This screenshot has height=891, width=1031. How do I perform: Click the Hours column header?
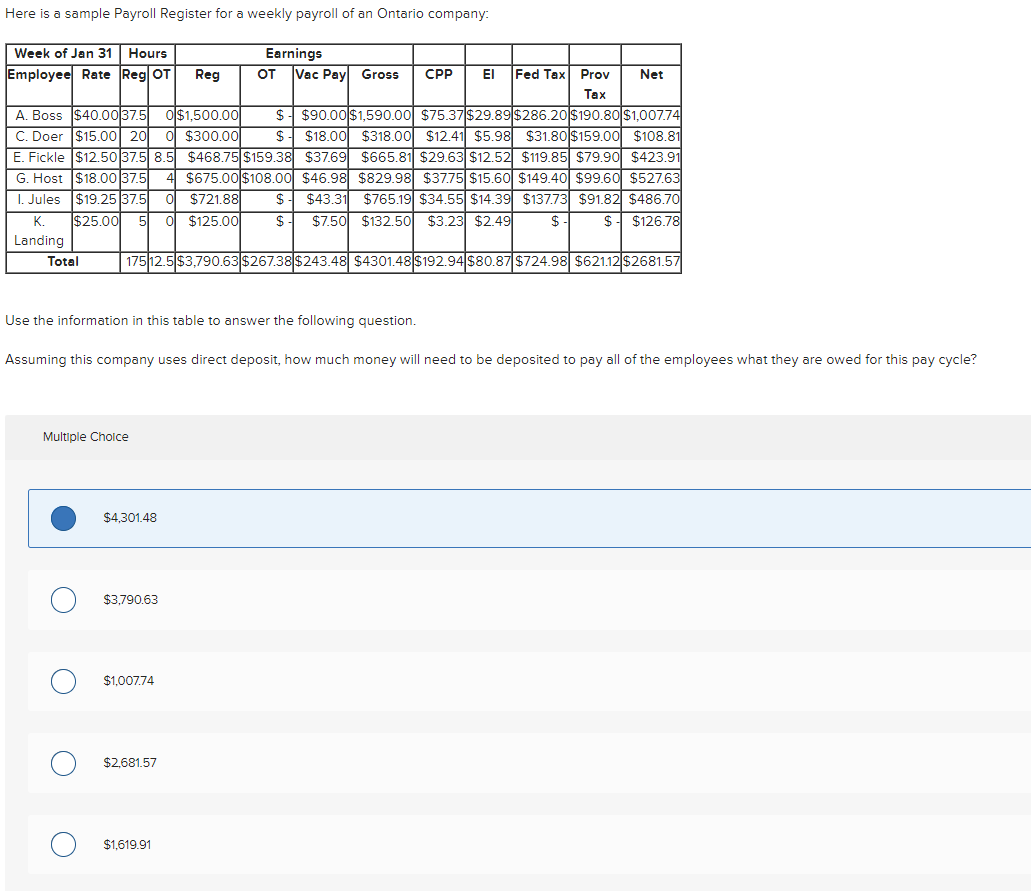(147, 53)
